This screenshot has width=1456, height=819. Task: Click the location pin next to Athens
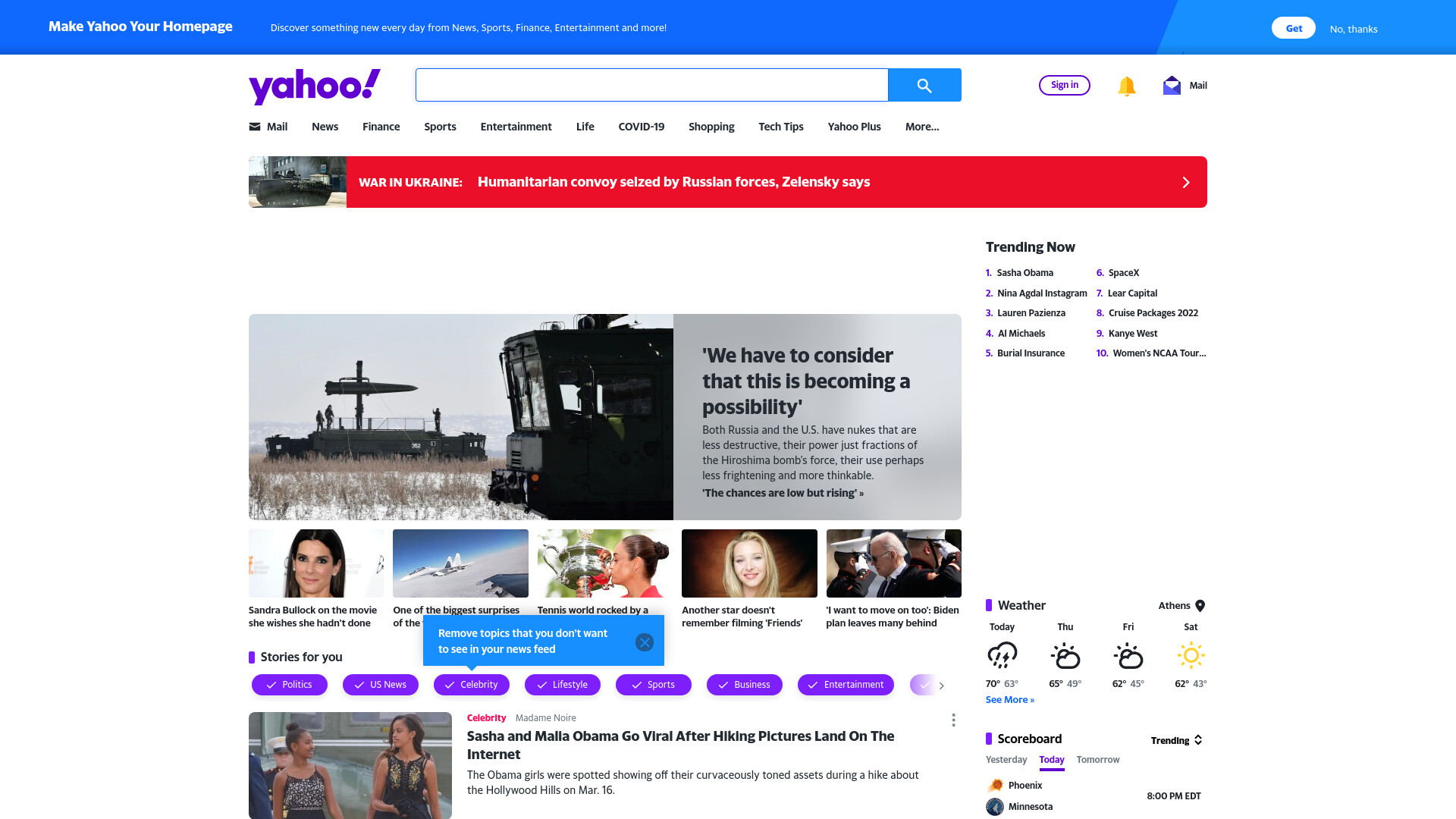(x=1200, y=606)
